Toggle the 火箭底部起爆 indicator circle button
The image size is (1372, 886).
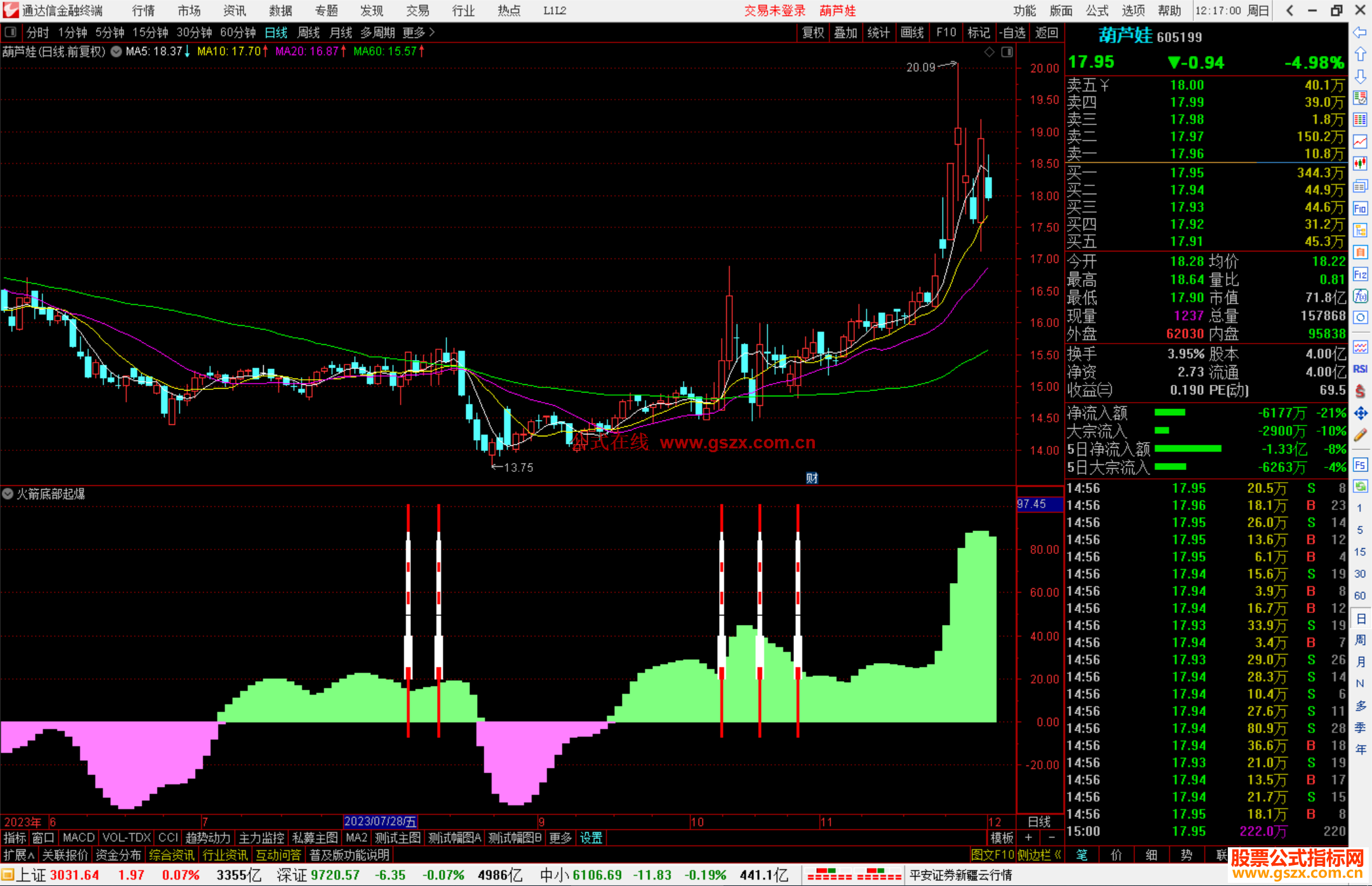(8, 493)
